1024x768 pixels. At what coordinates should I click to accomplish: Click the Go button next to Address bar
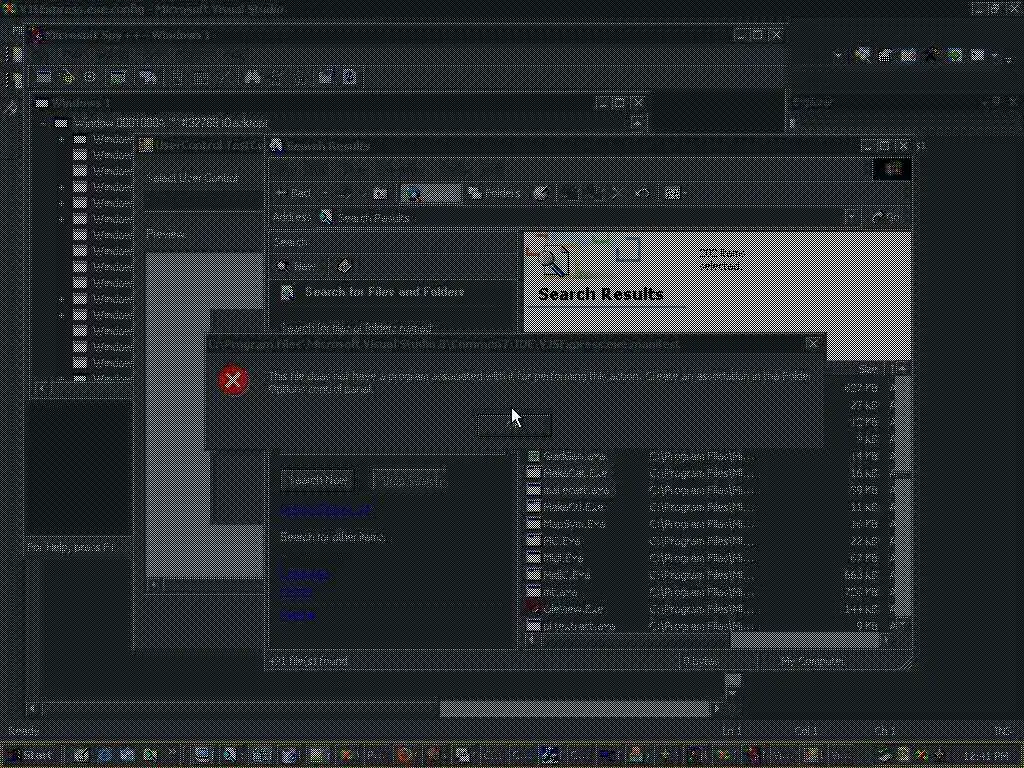coord(888,217)
